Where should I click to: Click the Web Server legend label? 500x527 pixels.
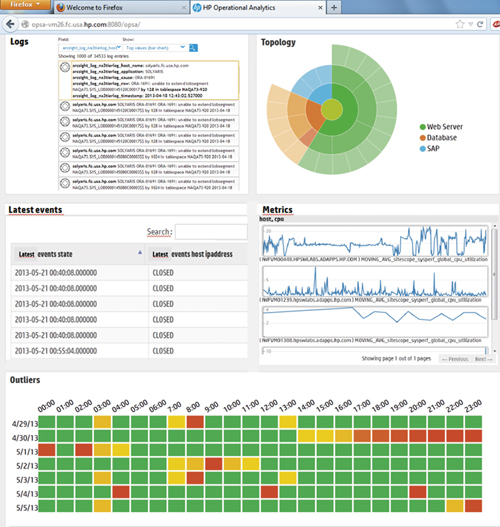click(445, 127)
